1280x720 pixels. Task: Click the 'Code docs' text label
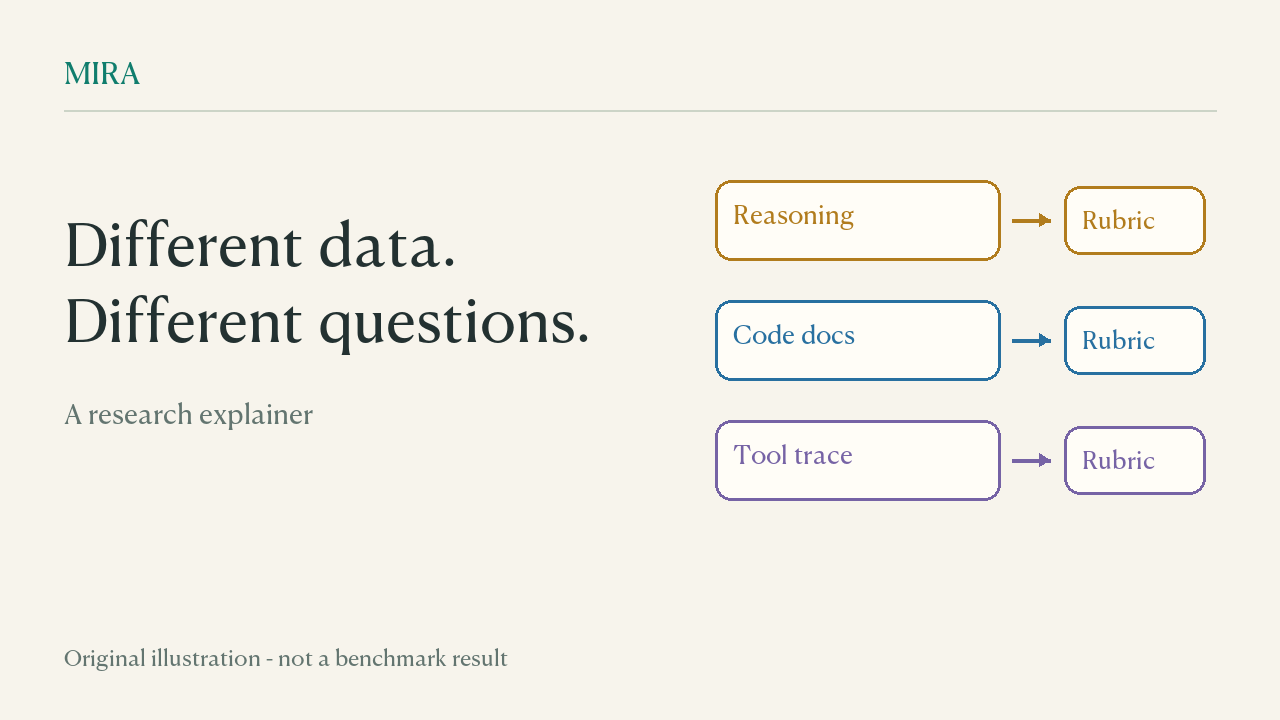point(794,335)
